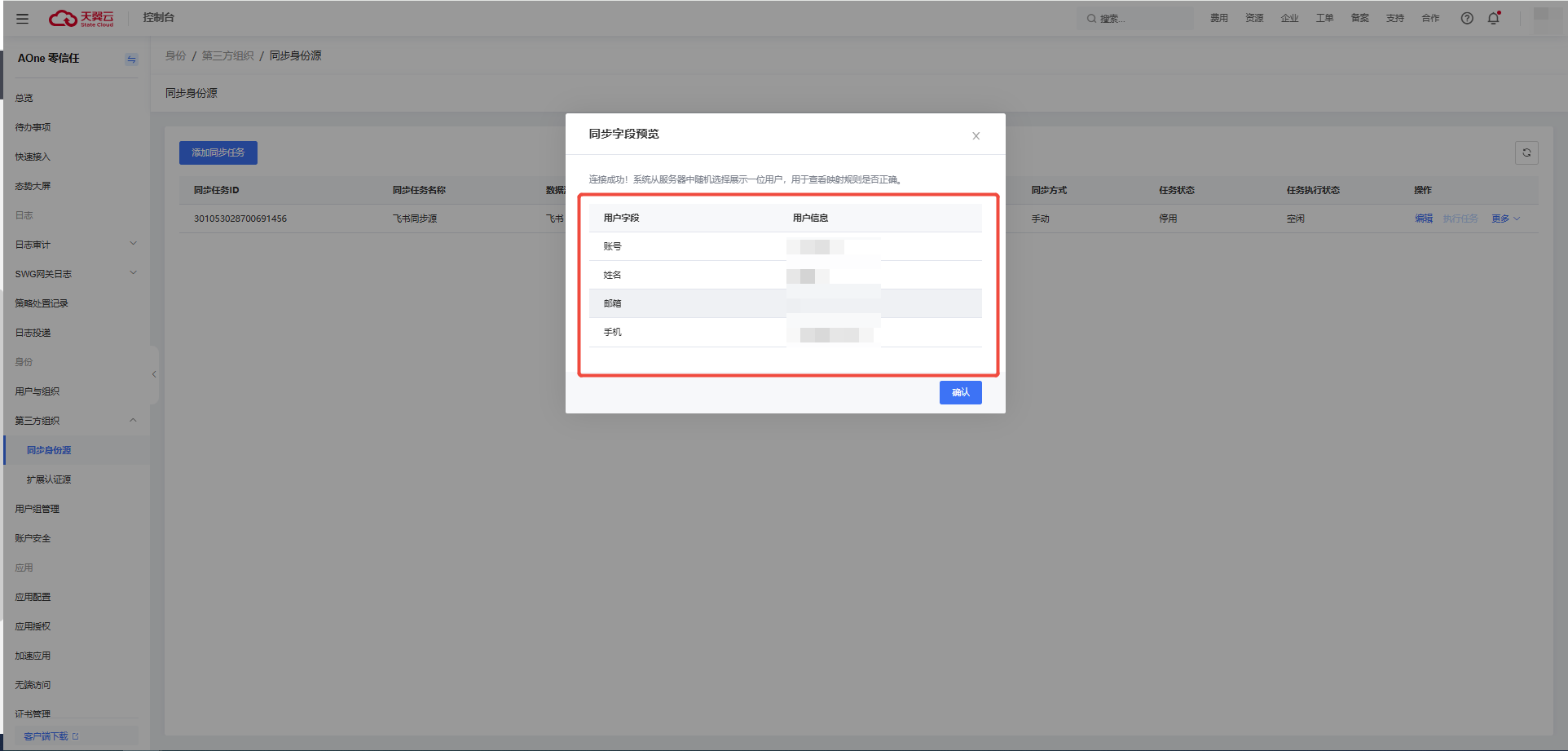This screenshot has height=751, width=1568.
Task: Open the 更多 dropdown in task row
Action: 1505,219
